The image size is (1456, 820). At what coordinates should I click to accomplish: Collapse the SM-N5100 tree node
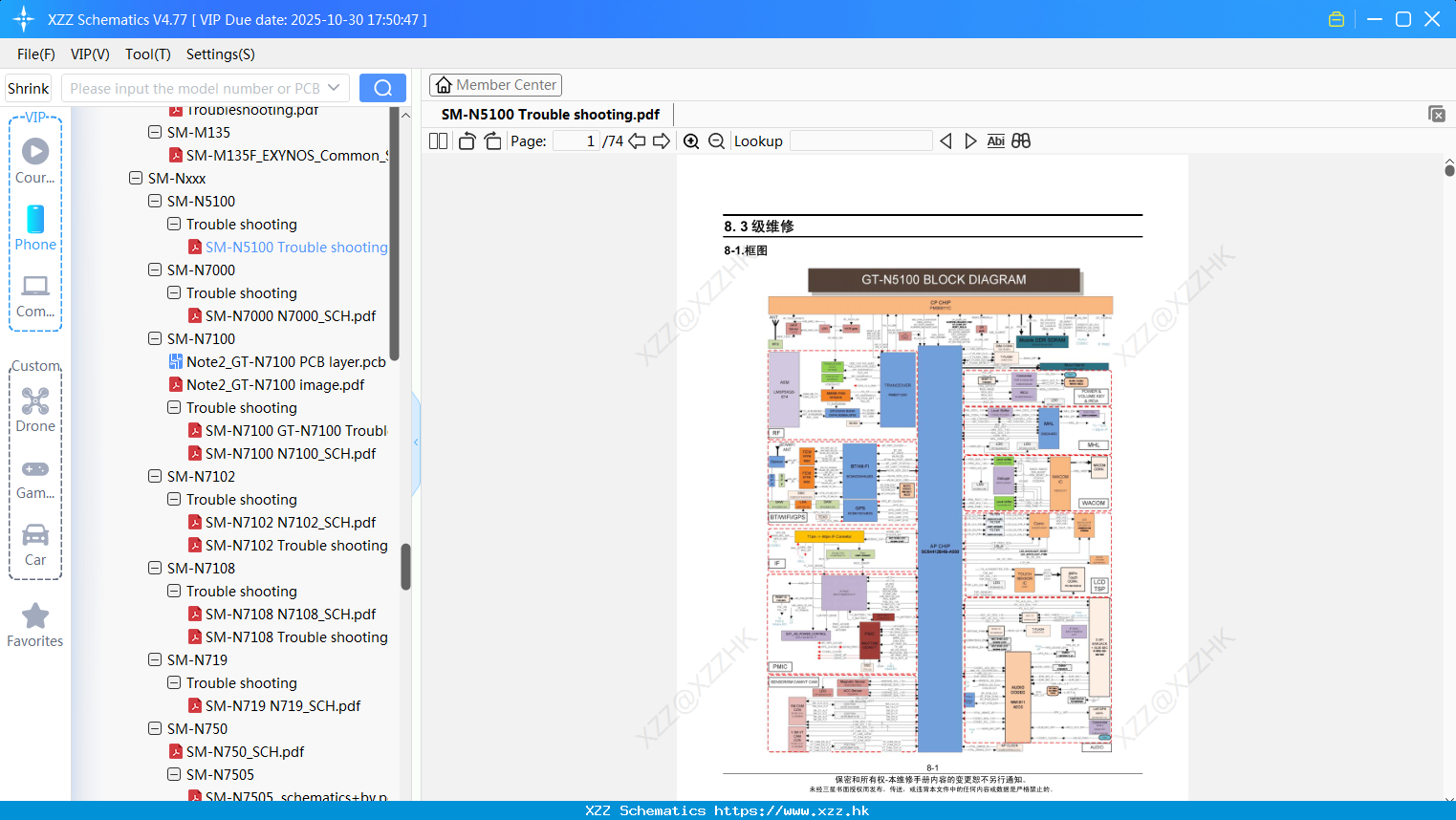[155, 201]
